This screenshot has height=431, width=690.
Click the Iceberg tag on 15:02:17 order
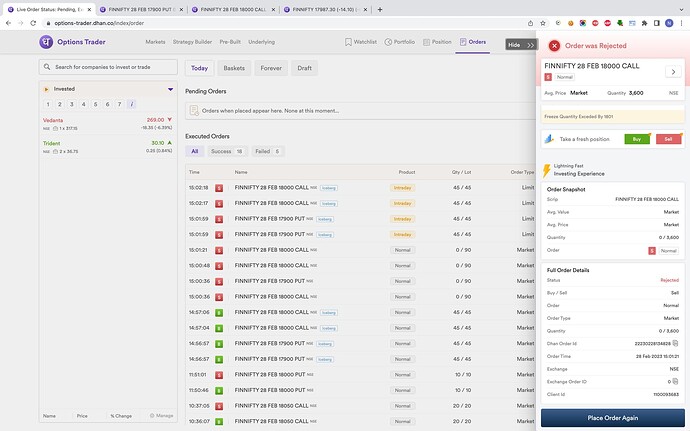point(329,203)
